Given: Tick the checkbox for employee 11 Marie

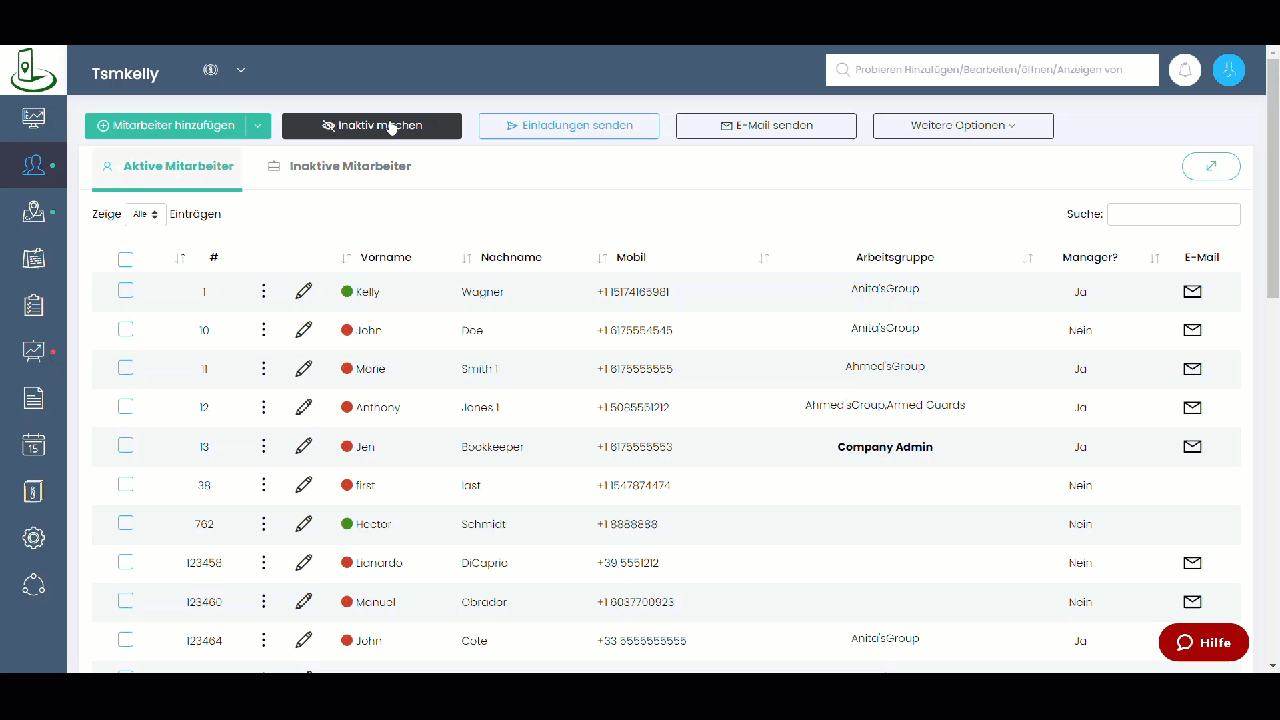Looking at the screenshot, I should (125, 367).
